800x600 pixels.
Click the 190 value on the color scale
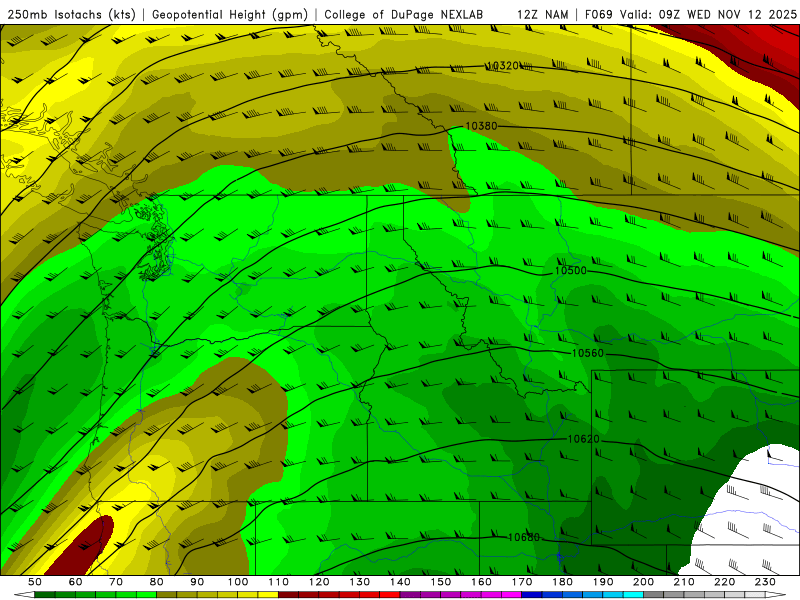click(603, 582)
